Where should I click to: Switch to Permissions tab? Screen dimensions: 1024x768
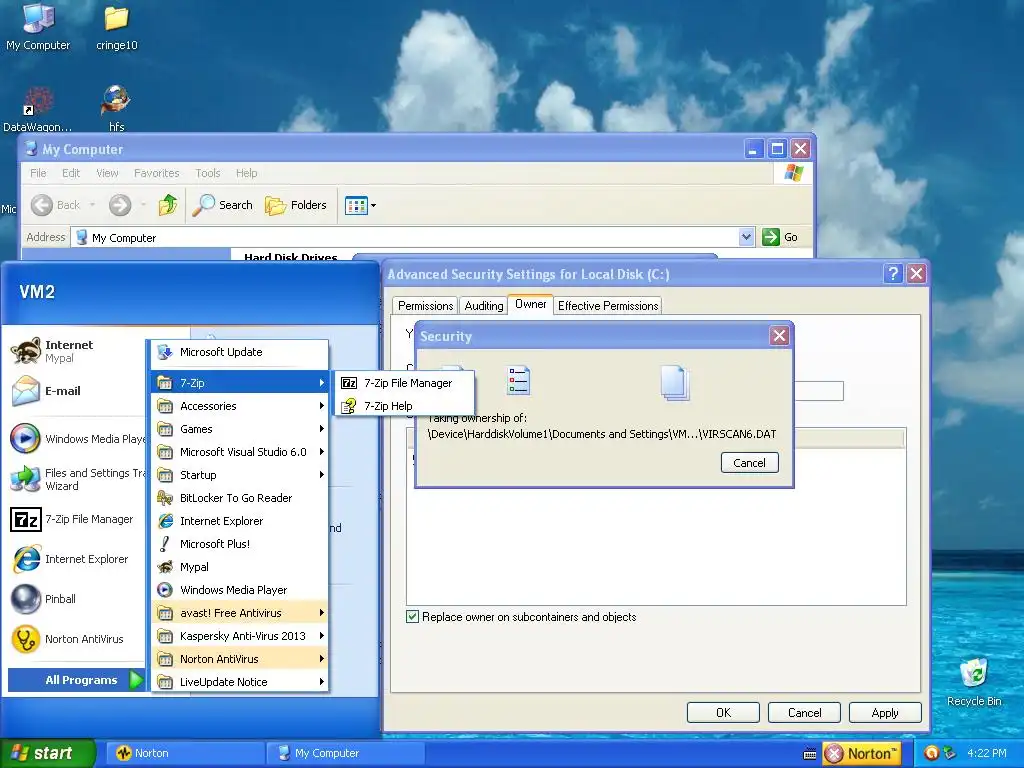point(425,306)
